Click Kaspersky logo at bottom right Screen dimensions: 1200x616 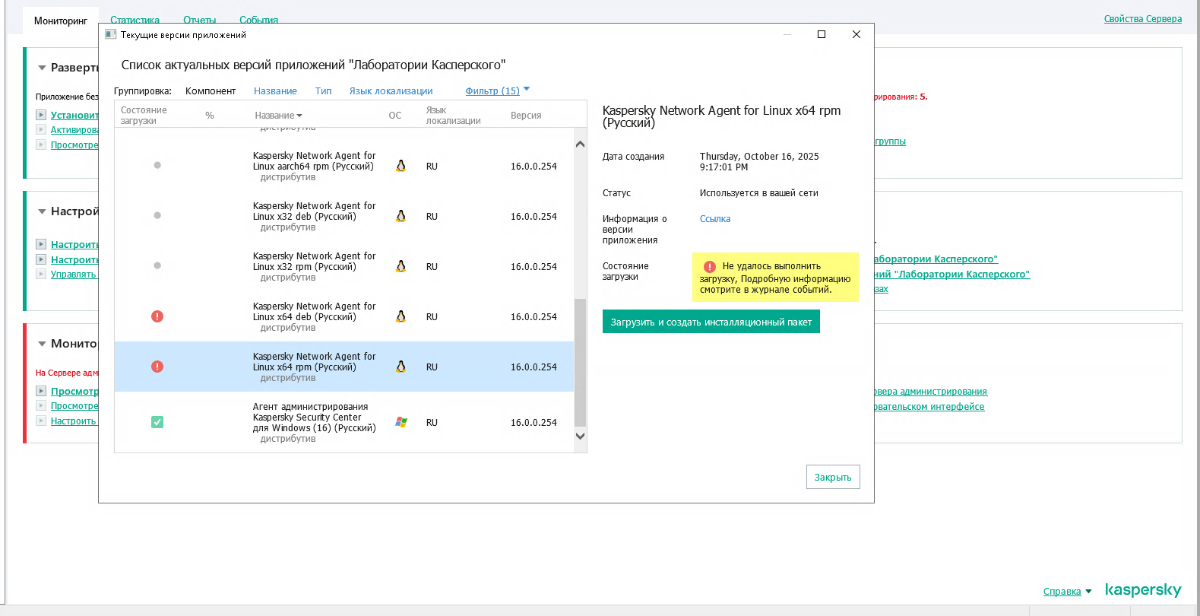point(1140,591)
